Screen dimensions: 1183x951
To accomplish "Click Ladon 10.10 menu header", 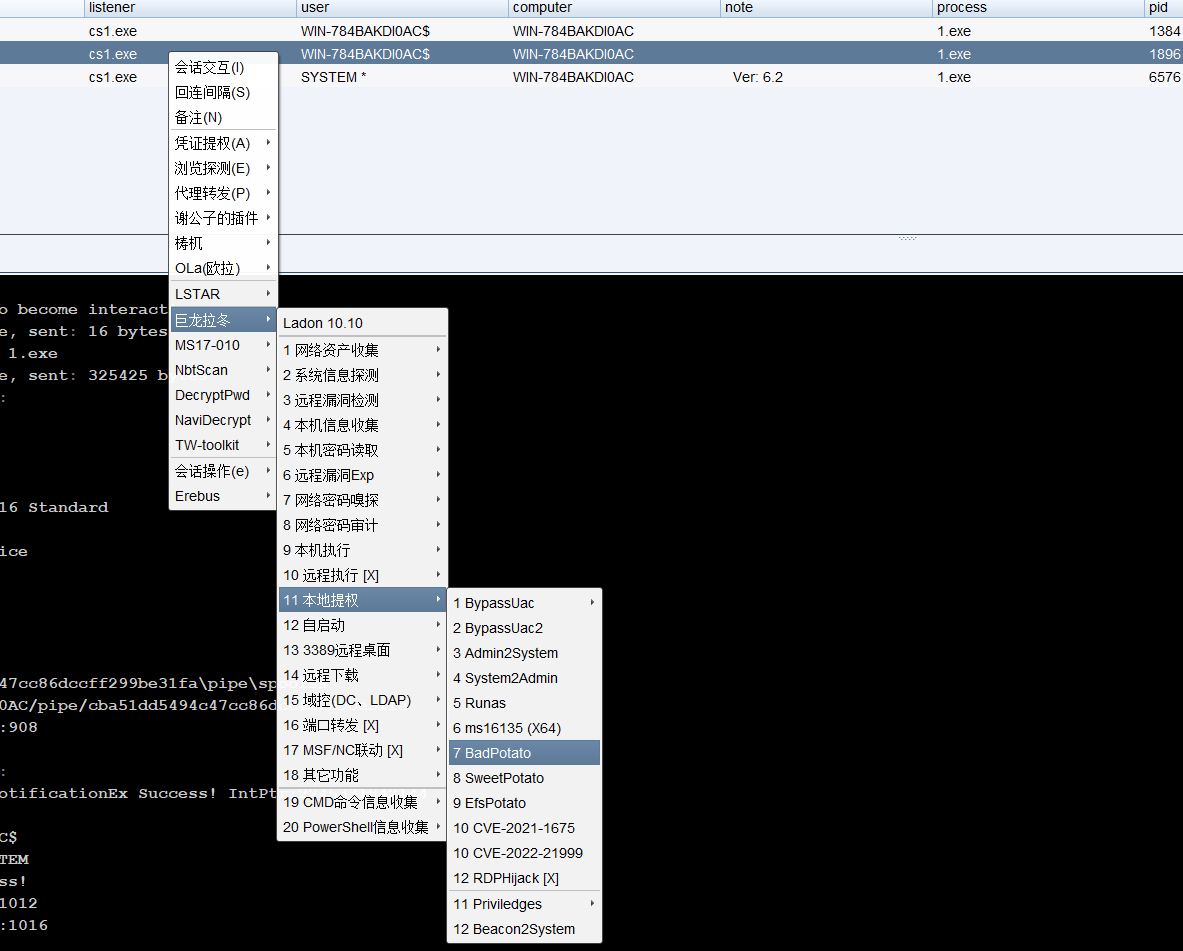I will (362, 323).
